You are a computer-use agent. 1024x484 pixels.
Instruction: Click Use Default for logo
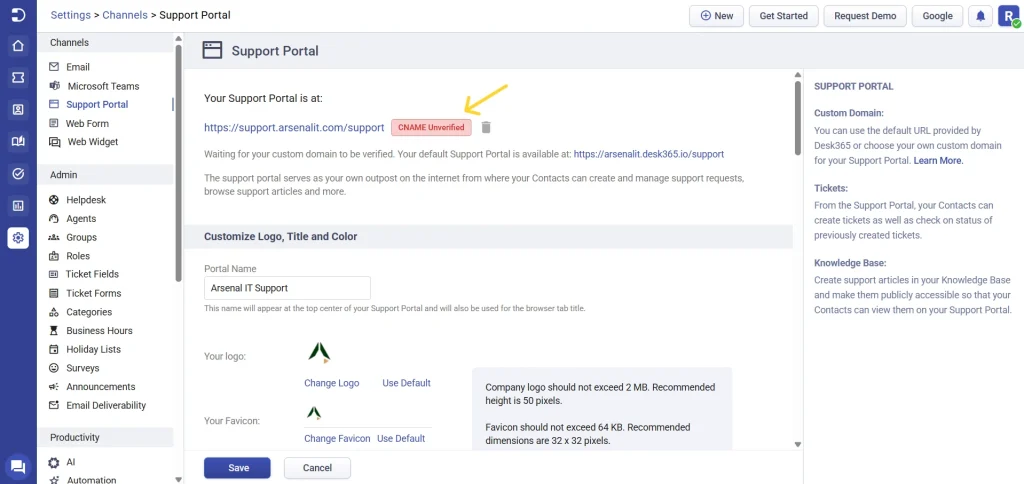point(406,383)
